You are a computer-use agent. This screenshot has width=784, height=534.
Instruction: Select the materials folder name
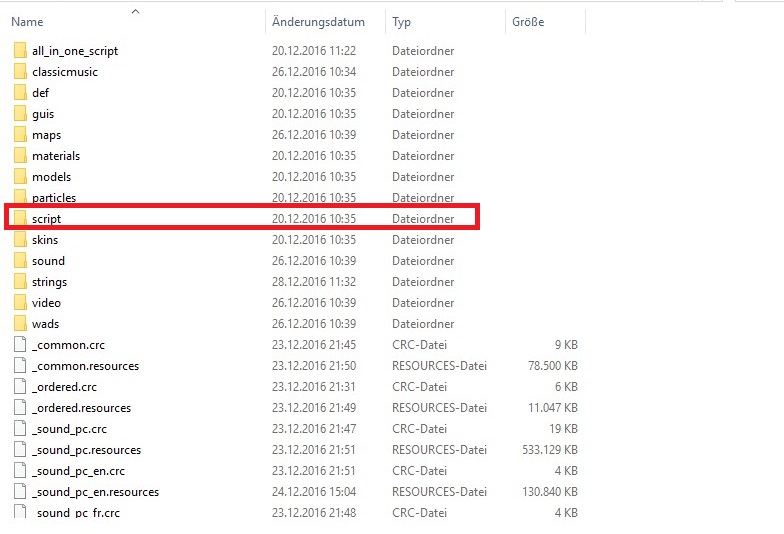tap(56, 156)
